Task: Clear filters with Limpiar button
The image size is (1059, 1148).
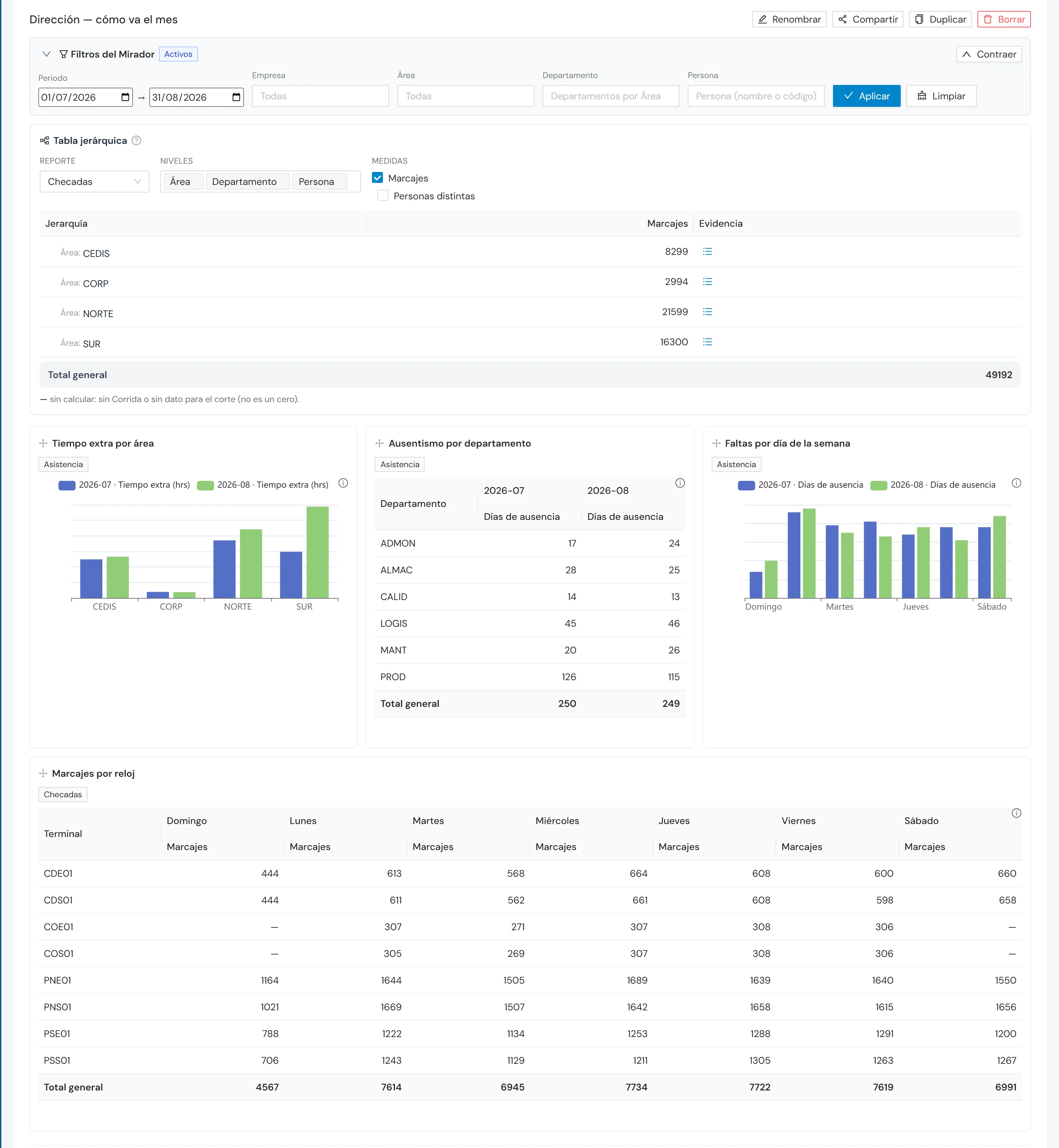Action: coord(941,96)
